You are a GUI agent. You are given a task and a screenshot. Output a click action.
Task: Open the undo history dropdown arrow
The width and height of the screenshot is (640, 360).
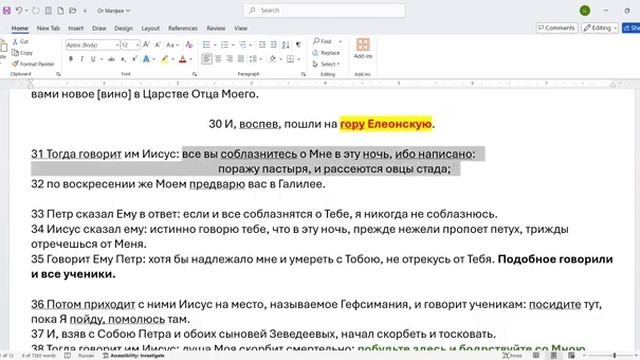coord(26,11)
